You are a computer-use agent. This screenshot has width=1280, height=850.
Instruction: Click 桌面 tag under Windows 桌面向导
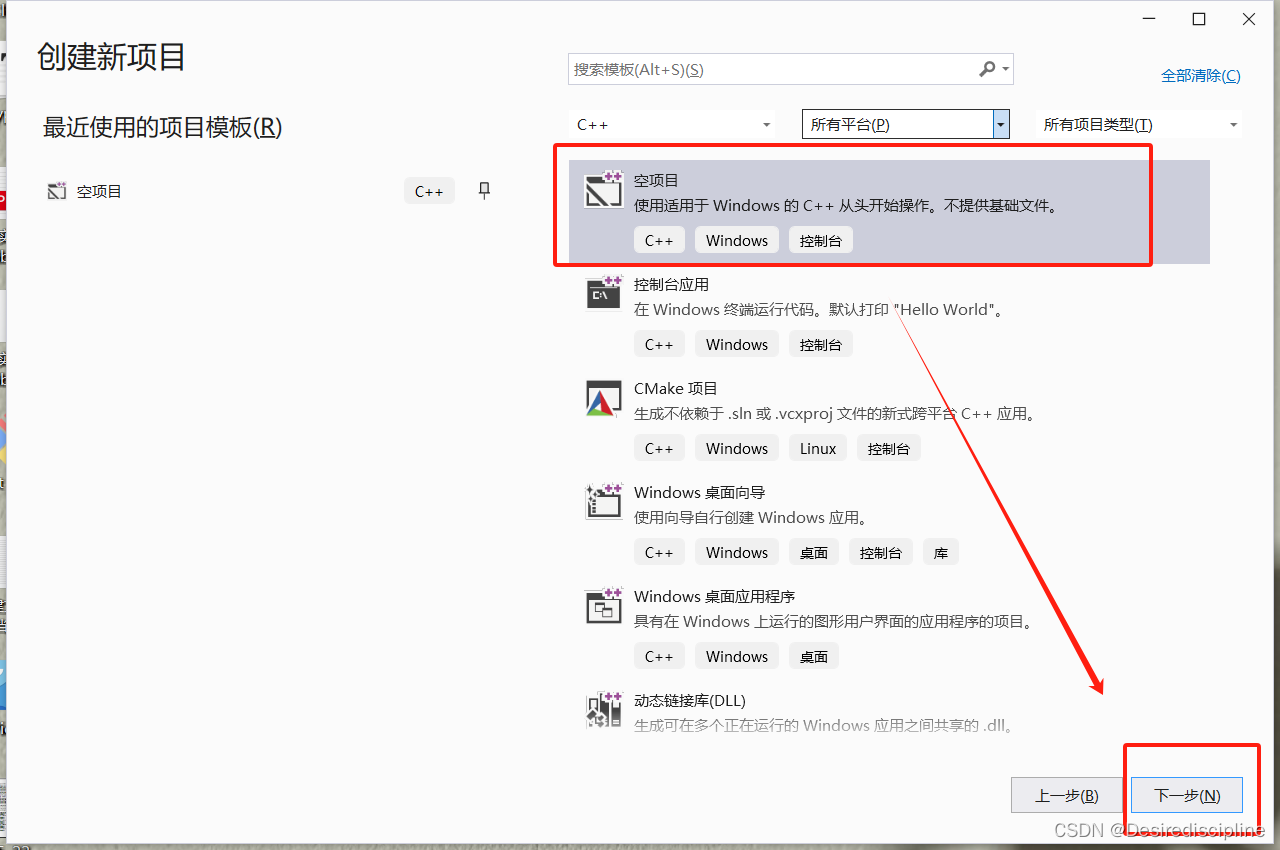coord(814,552)
